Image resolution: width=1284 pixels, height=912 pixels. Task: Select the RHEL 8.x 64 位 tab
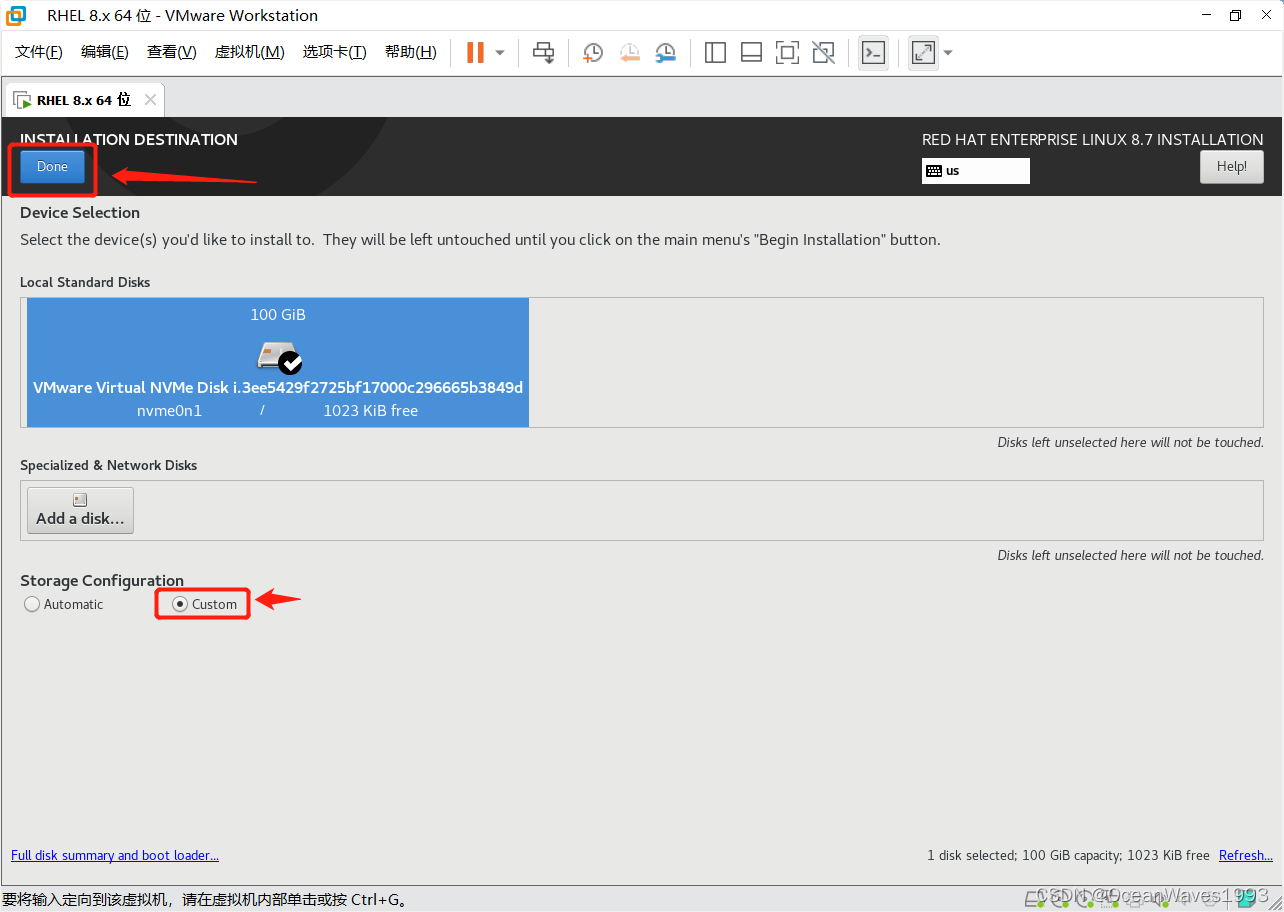pyautogui.click(x=84, y=100)
